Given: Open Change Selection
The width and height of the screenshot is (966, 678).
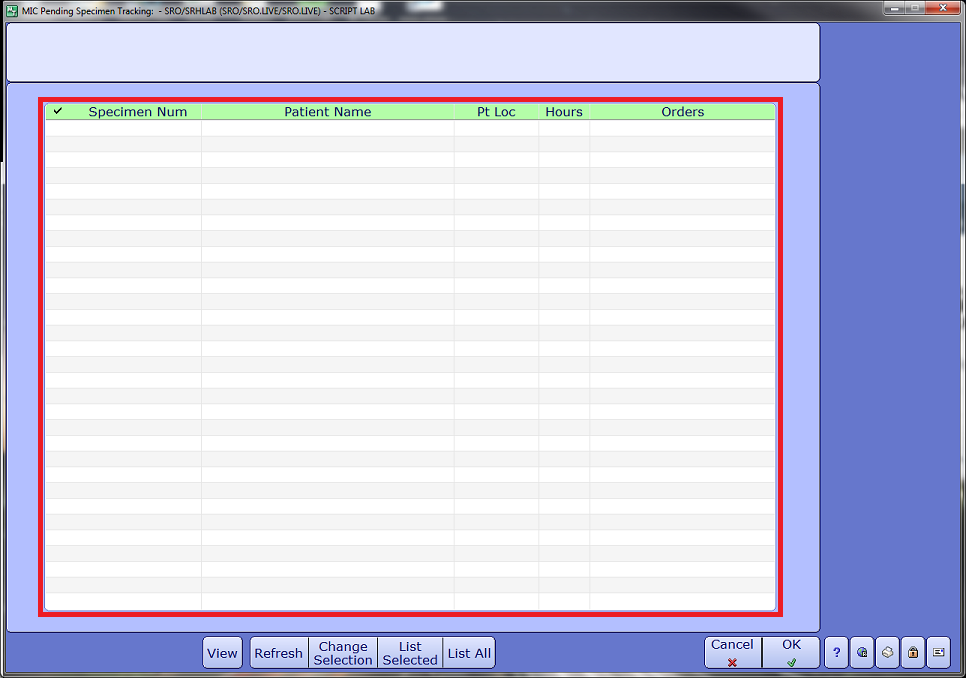Looking at the screenshot, I should click(343, 653).
